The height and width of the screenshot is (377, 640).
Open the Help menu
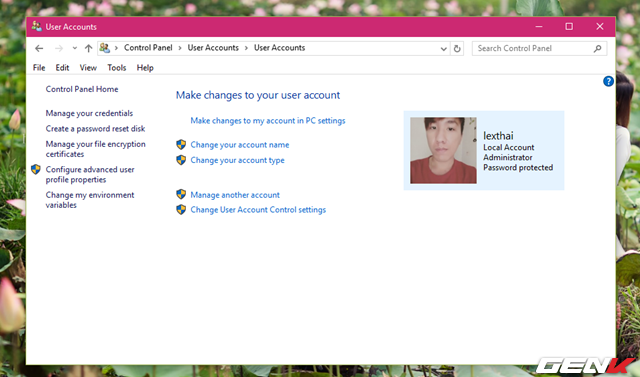click(145, 68)
